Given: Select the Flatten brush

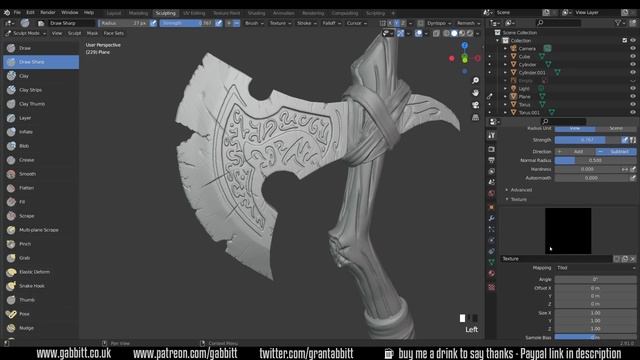Looking at the screenshot, I should tap(41, 188).
